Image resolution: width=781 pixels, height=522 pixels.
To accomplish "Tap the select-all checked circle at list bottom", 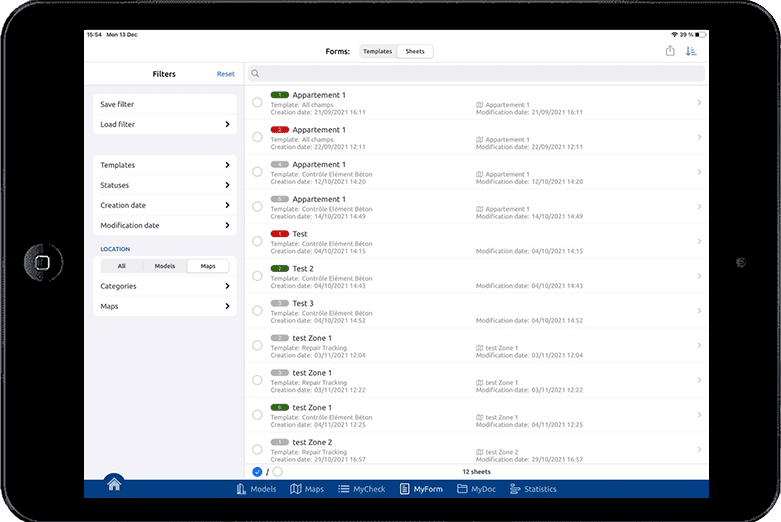I will click(257, 471).
